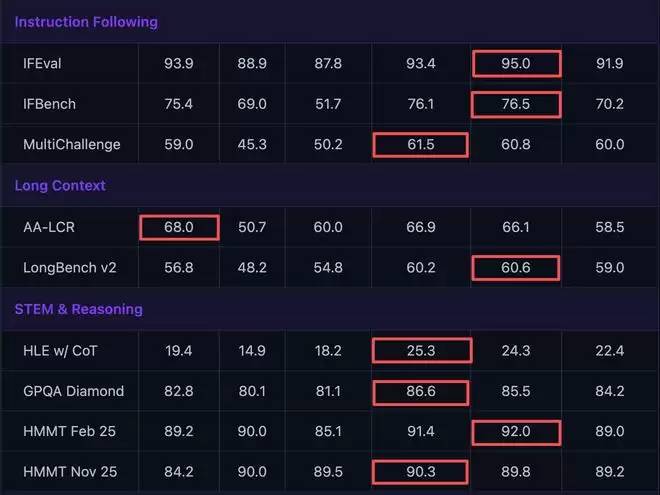660x495 pixels.
Task: Select the highlighted 92.0 HMMT Feb 25 score
Action: [x=516, y=432]
